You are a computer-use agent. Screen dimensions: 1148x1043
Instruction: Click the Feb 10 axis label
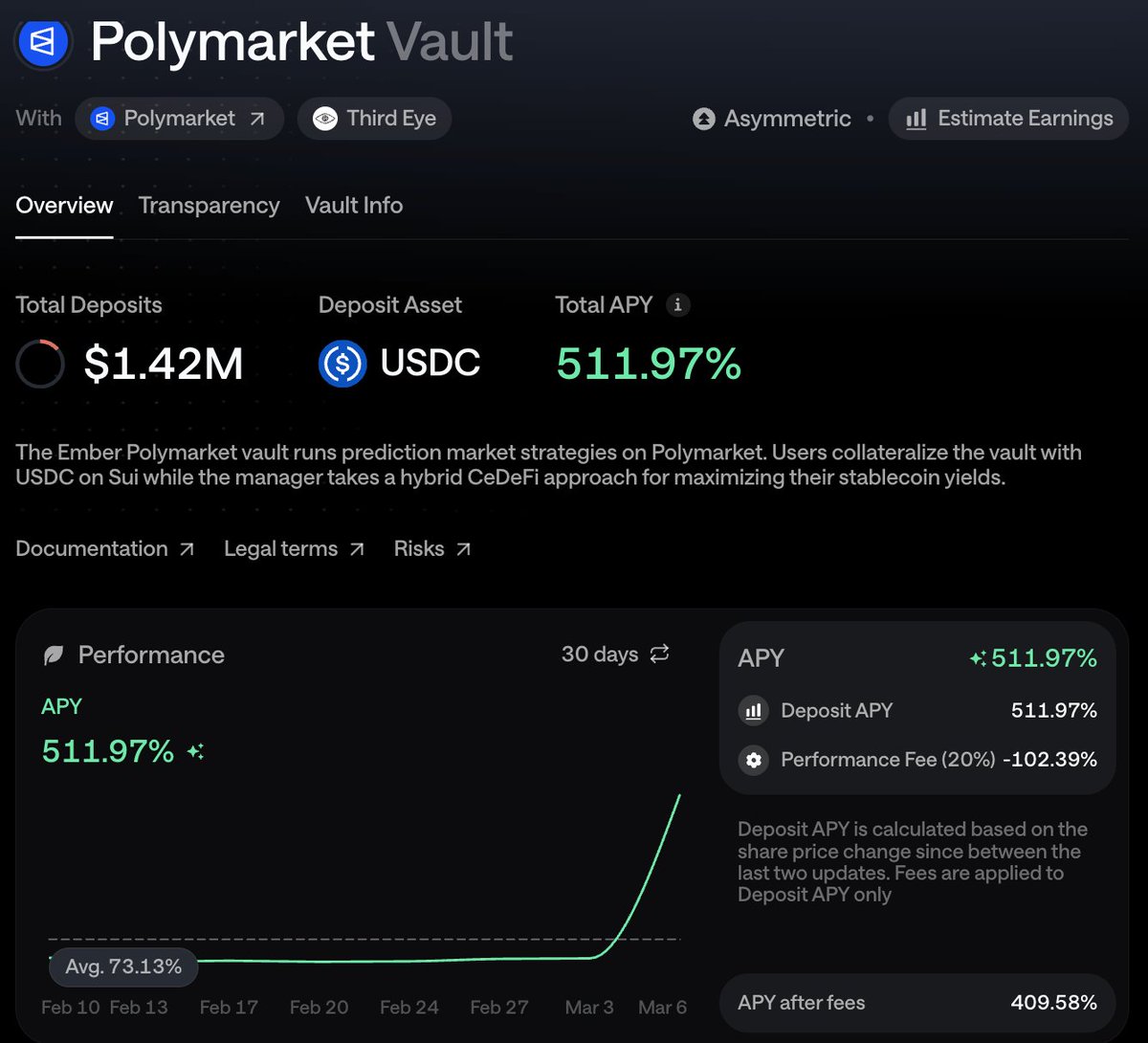click(x=71, y=1008)
